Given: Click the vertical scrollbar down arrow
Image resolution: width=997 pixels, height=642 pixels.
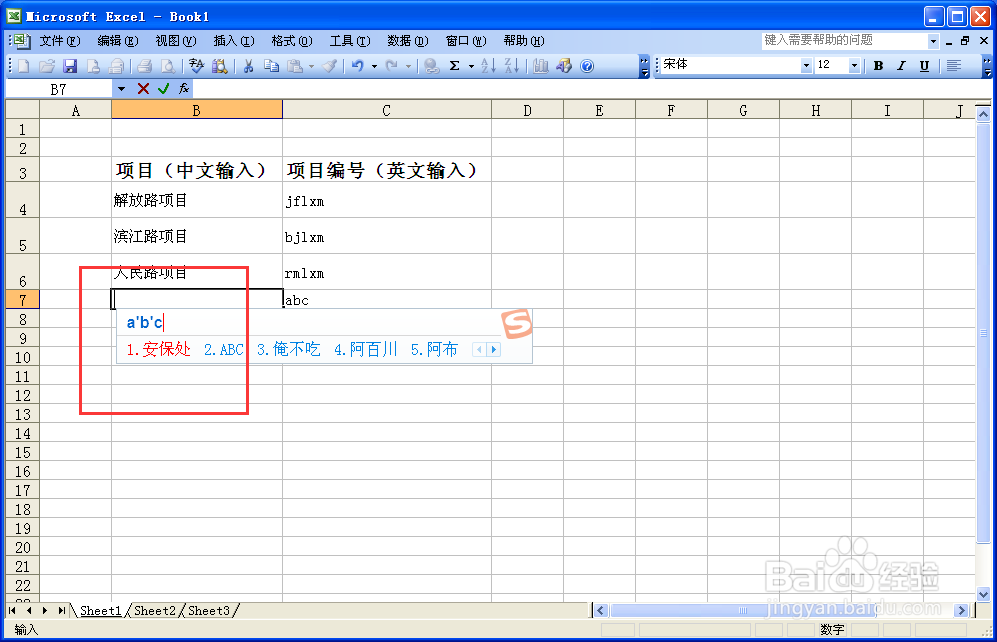Looking at the screenshot, I should click(x=983, y=594).
